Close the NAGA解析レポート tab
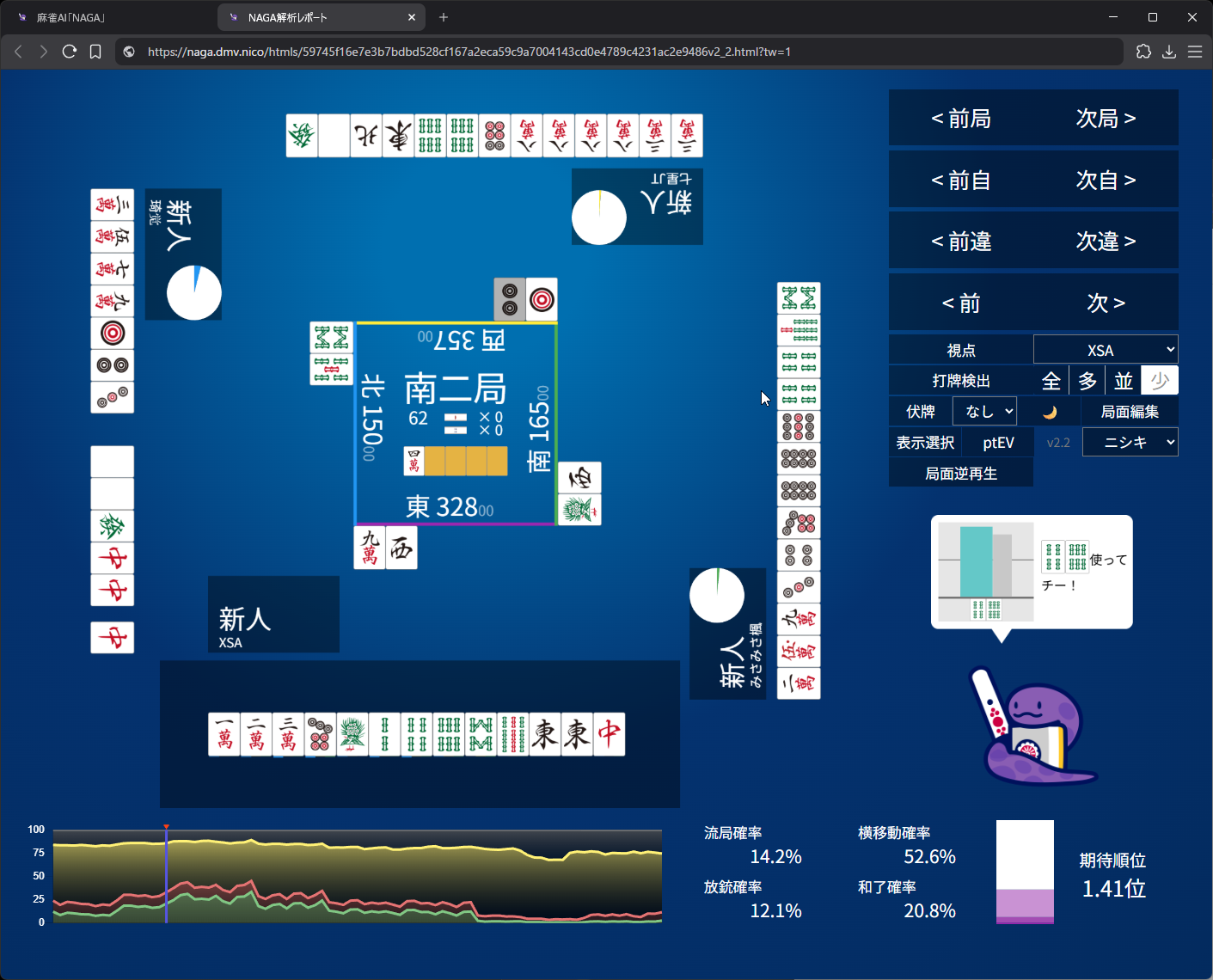 [412, 17]
